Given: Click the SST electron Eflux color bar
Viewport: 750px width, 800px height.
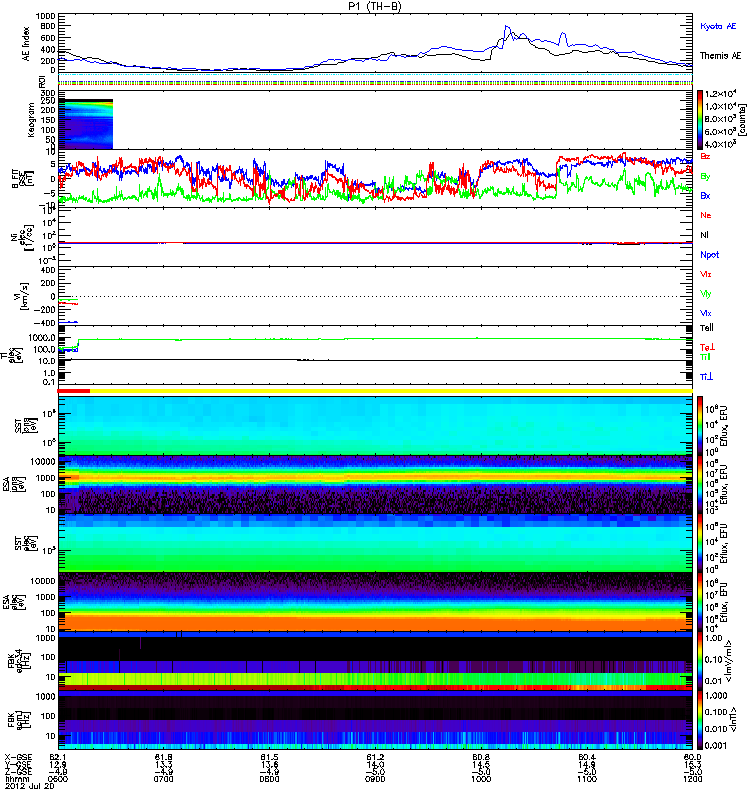Looking at the screenshot, I should (699, 543).
